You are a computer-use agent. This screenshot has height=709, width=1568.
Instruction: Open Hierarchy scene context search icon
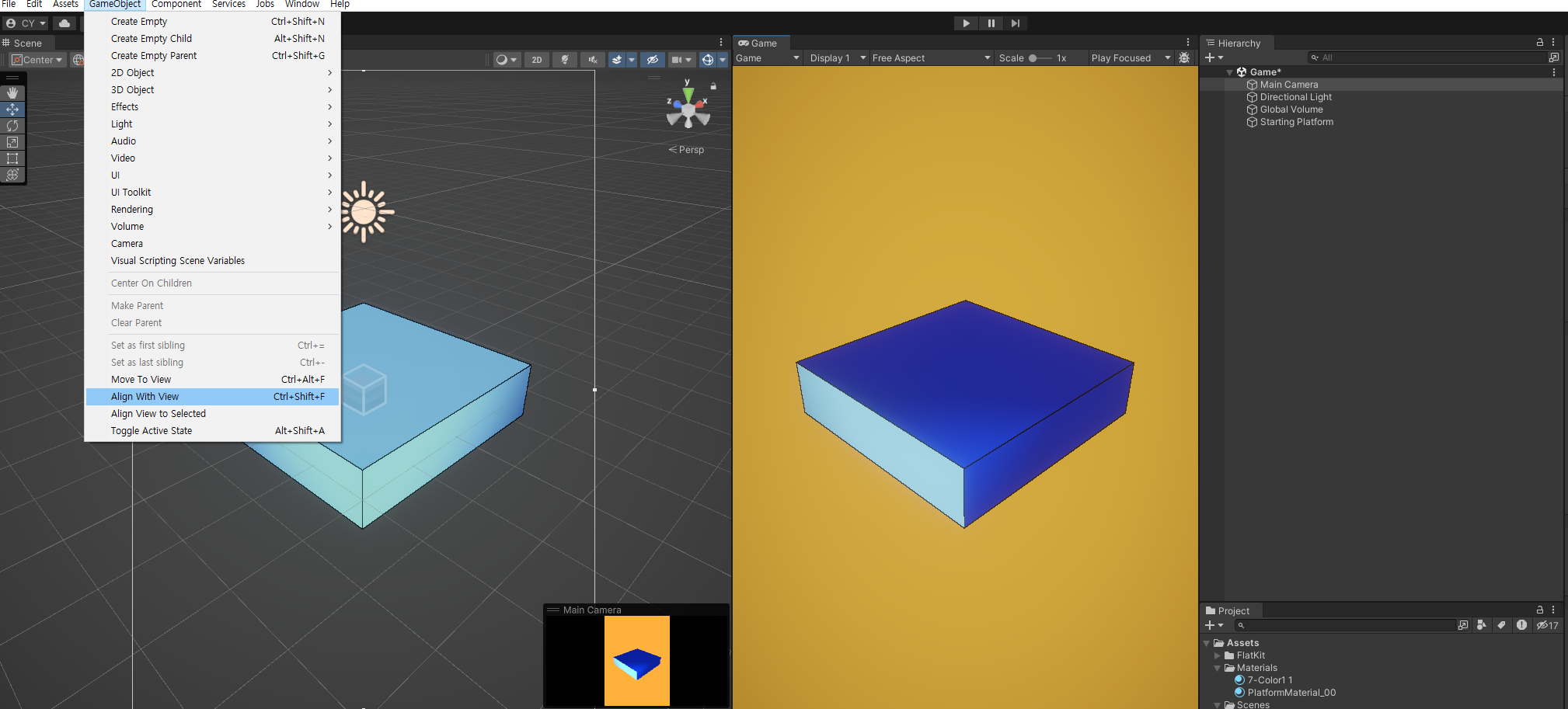[x=1554, y=57]
